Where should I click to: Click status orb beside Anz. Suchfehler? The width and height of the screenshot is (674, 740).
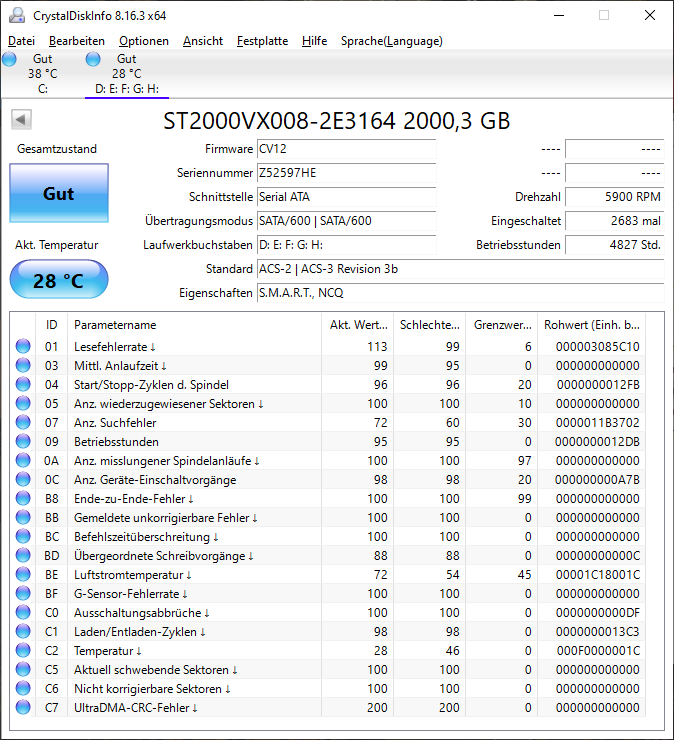(23, 422)
